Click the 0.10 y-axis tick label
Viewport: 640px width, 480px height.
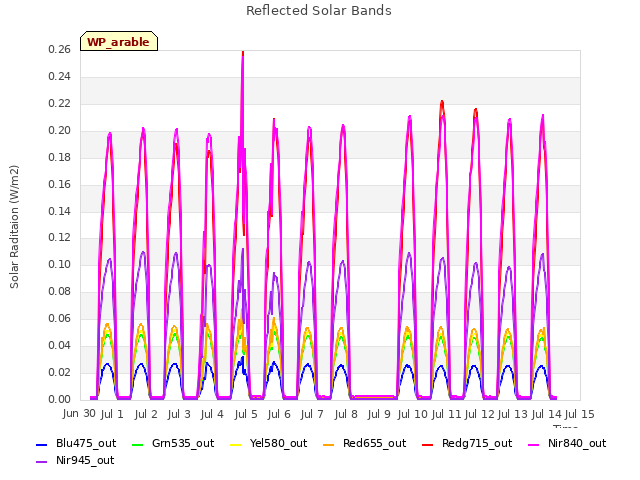click(59, 264)
